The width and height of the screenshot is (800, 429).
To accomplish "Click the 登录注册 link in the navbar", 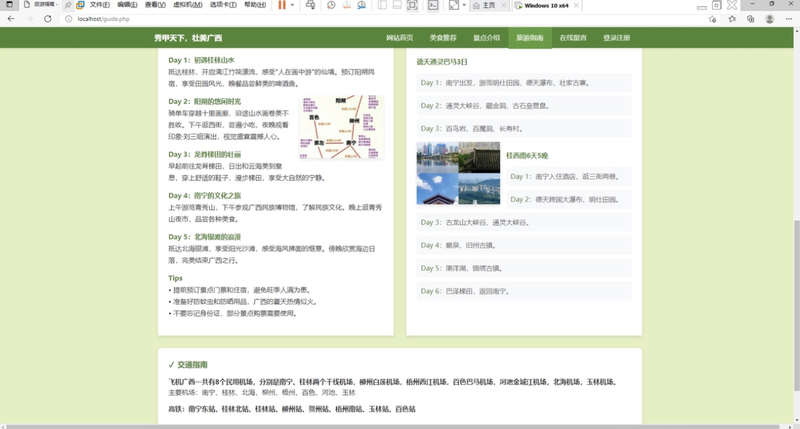I will click(x=616, y=38).
